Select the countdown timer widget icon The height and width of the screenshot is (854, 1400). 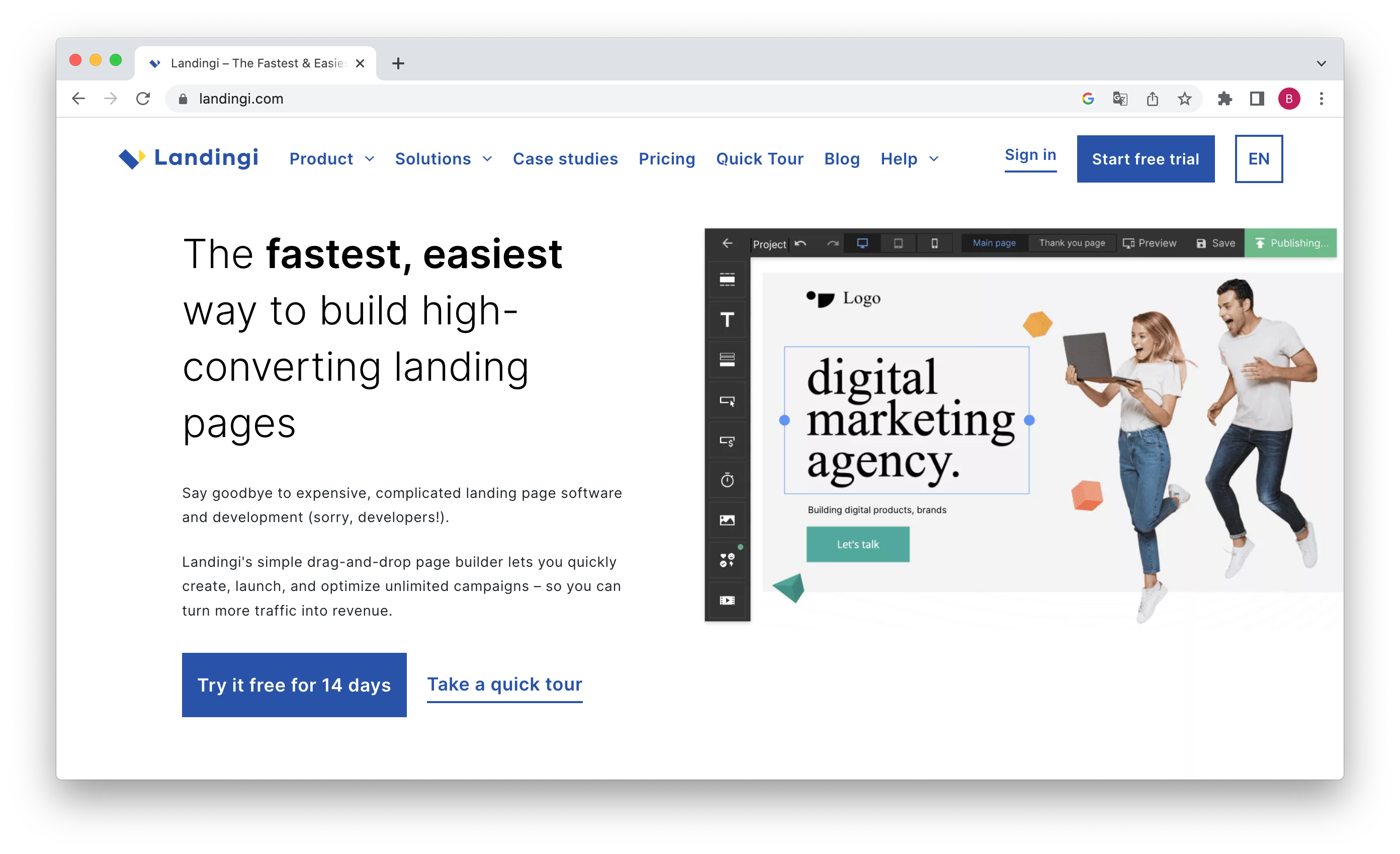727,480
